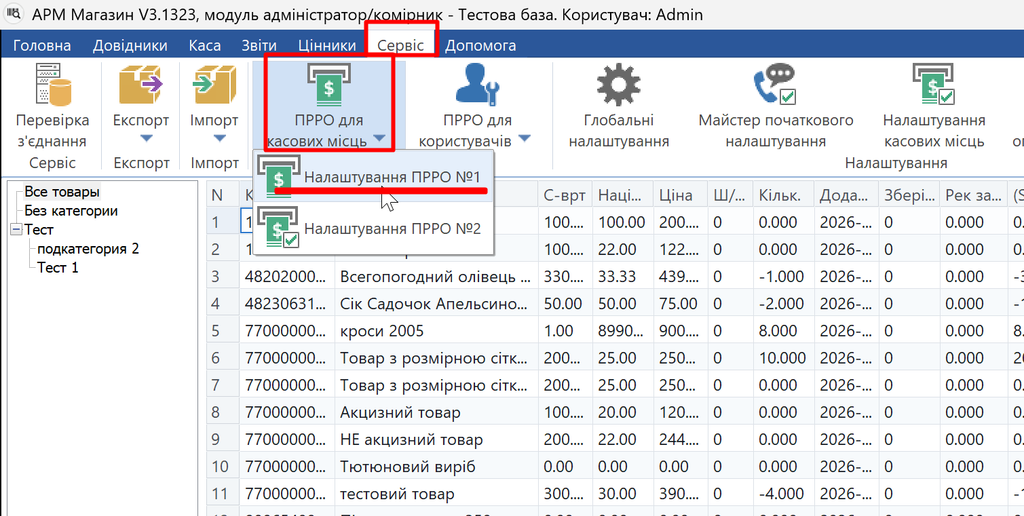This screenshot has width=1024, height=516.
Task: Open Налаштування касових місць icon
Action: (x=934, y=84)
